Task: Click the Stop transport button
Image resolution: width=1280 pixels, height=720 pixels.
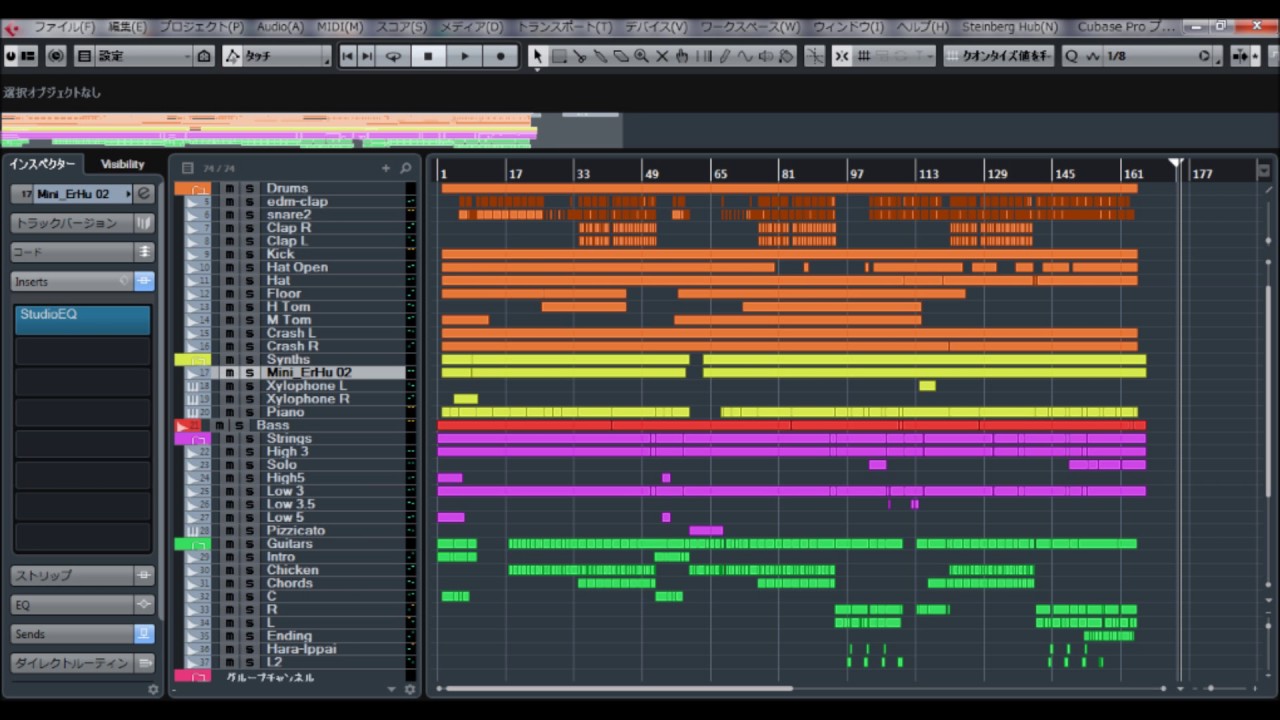Action: 429,57
